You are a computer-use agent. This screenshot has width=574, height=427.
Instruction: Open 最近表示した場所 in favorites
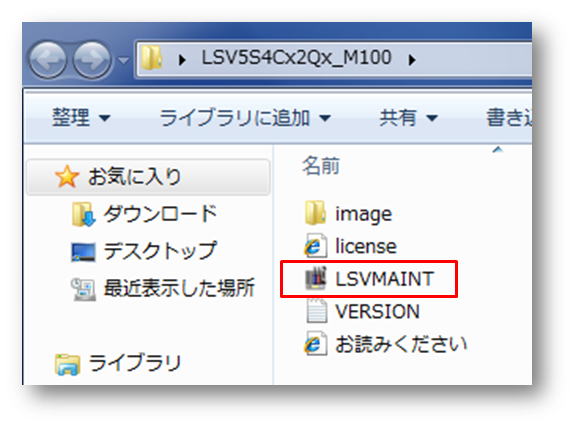coord(163,288)
